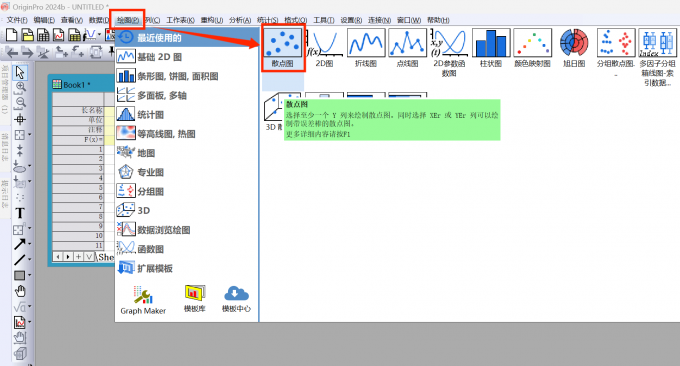The width and height of the screenshot is (680, 366).
Task: Expand the insert graph tool dropdown arrow
Action: click(x=29, y=322)
